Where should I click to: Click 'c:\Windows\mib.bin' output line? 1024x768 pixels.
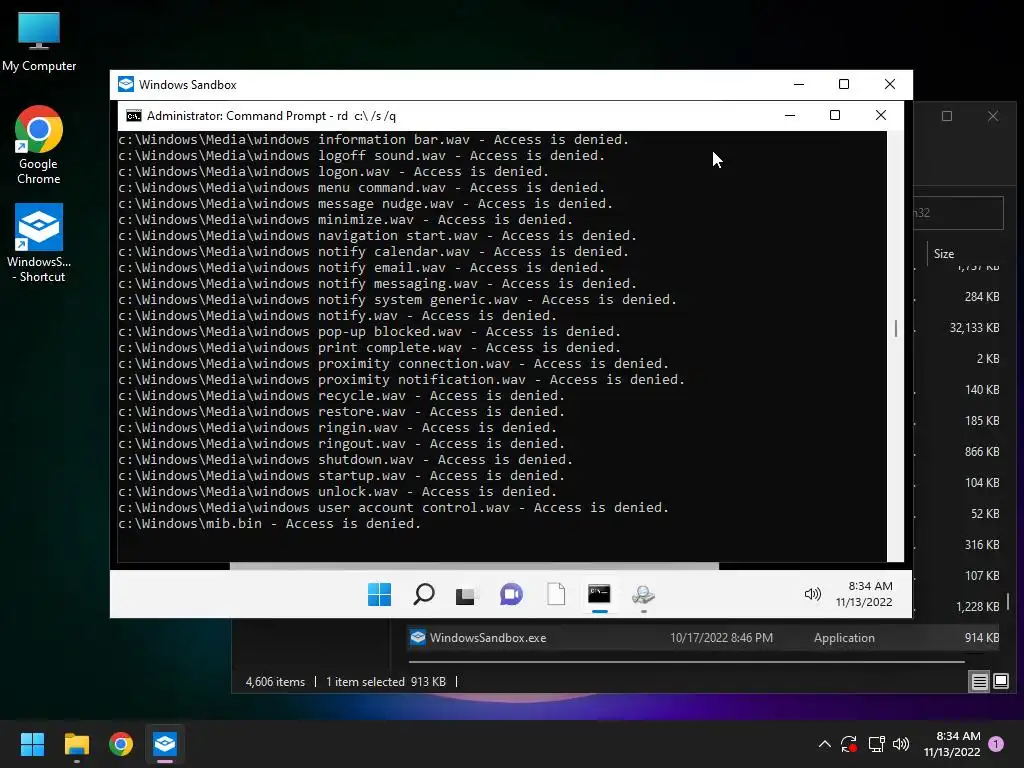point(269,524)
